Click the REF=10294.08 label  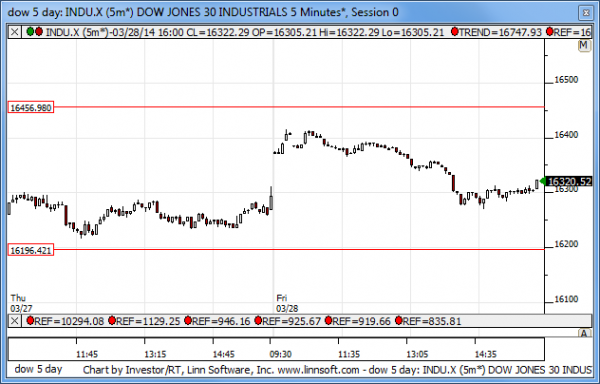(69, 321)
